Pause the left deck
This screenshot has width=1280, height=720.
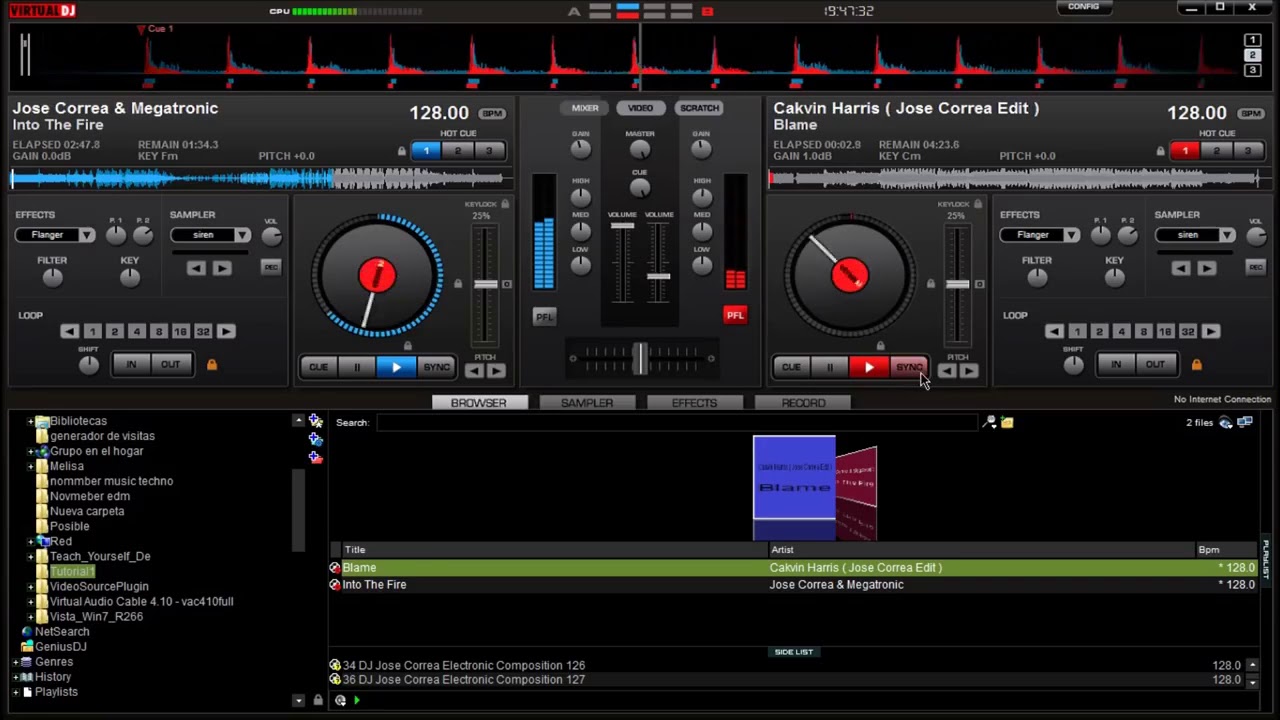(x=357, y=367)
